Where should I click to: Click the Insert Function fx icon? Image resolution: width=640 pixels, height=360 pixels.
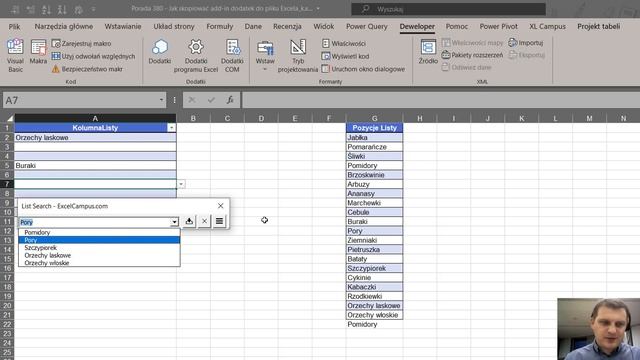tap(230, 100)
